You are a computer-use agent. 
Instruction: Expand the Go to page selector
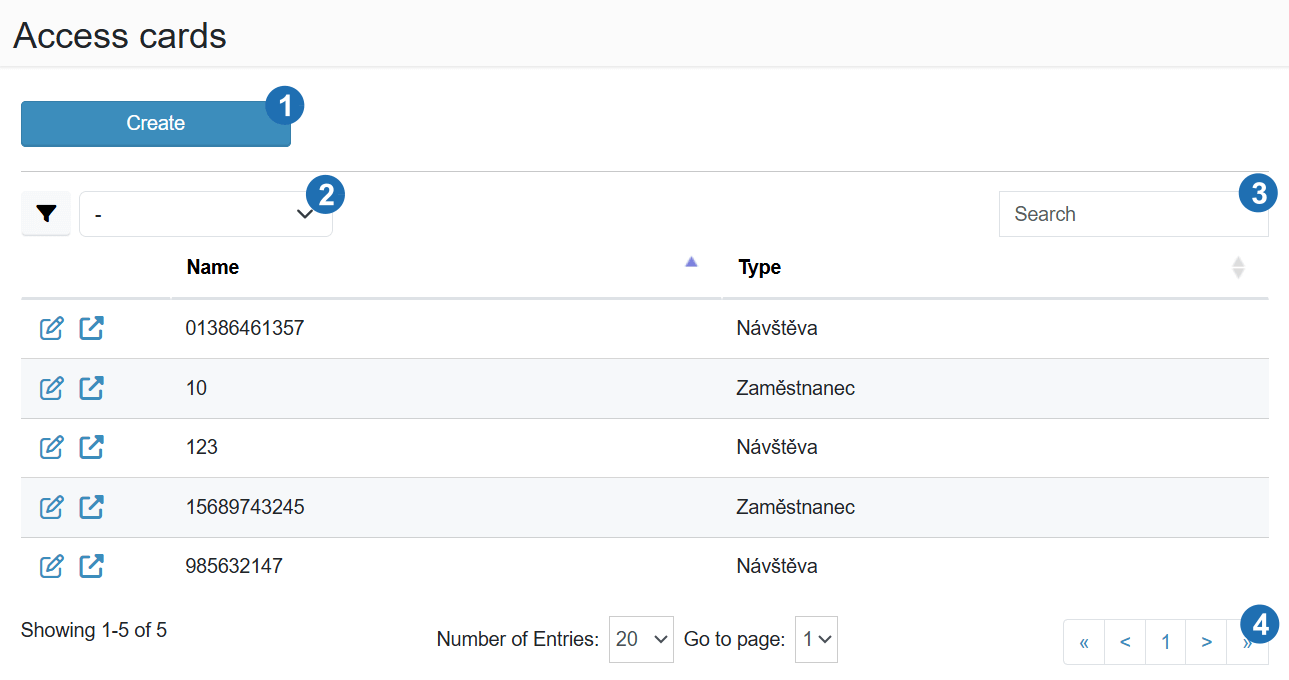coord(816,639)
